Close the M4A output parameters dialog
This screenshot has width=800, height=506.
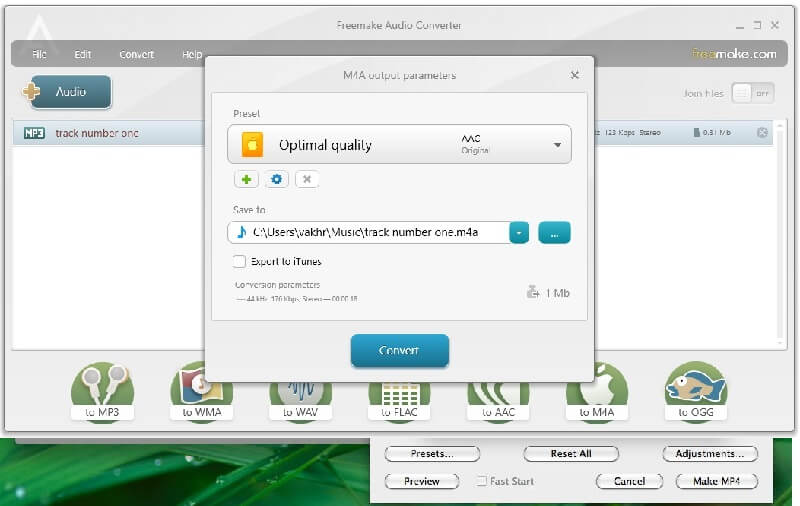click(575, 75)
